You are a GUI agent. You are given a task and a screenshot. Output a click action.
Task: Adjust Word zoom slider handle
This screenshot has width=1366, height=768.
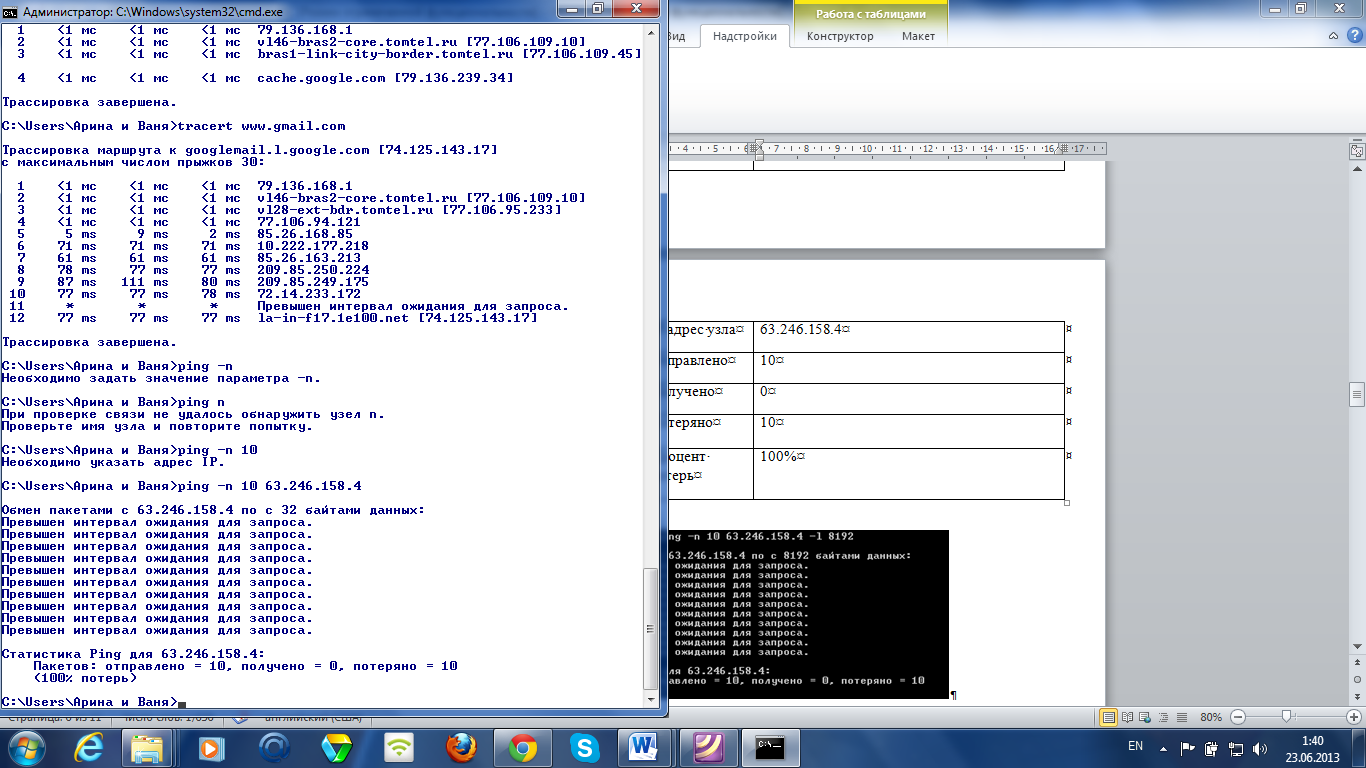click(1287, 717)
